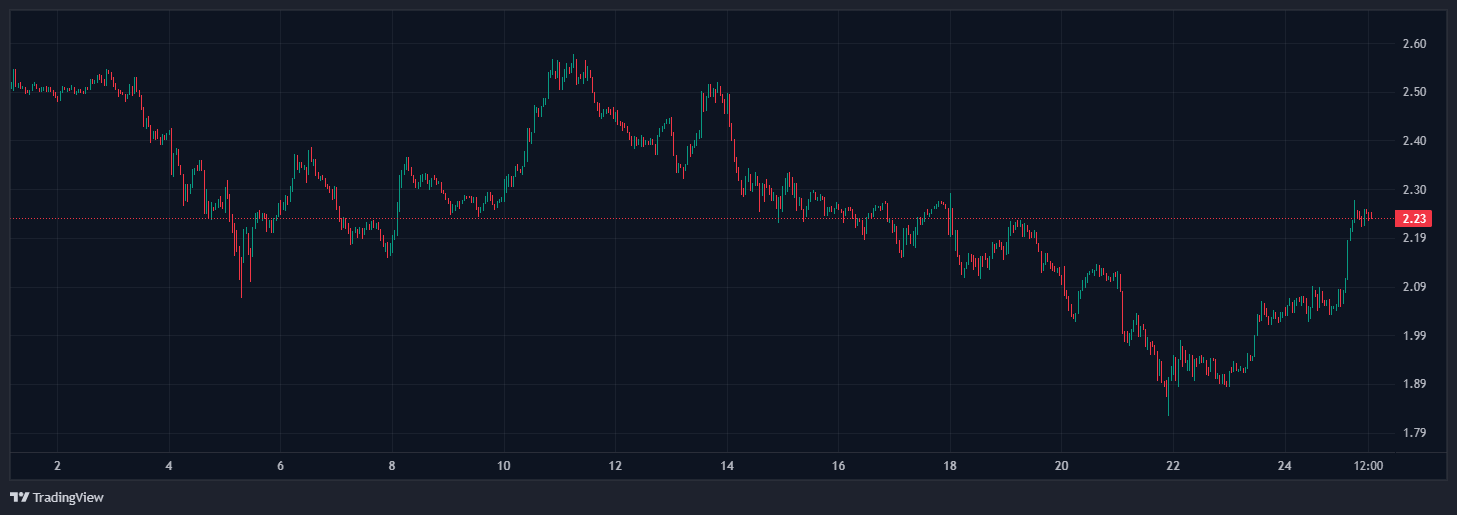
Task: Click date 24 on the time axis
Action: pos(1285,466)
